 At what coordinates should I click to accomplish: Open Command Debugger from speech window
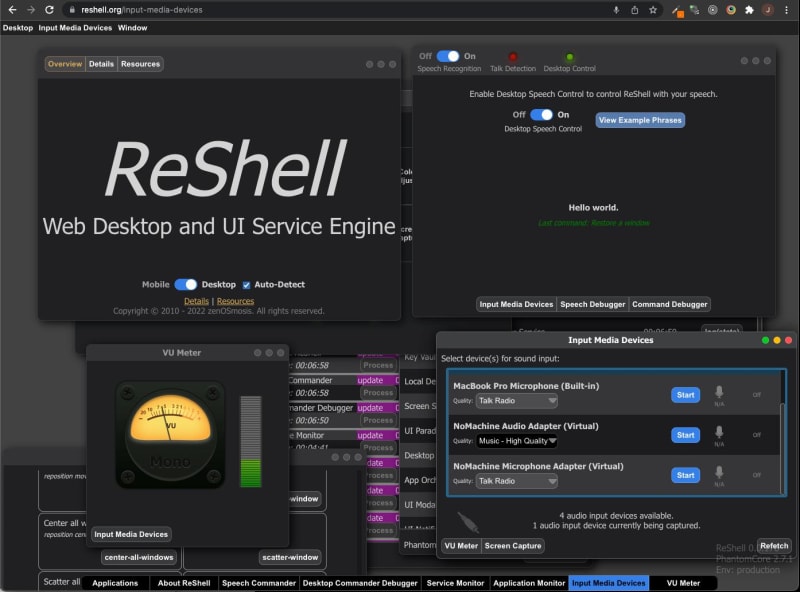(x=669, y=304)
